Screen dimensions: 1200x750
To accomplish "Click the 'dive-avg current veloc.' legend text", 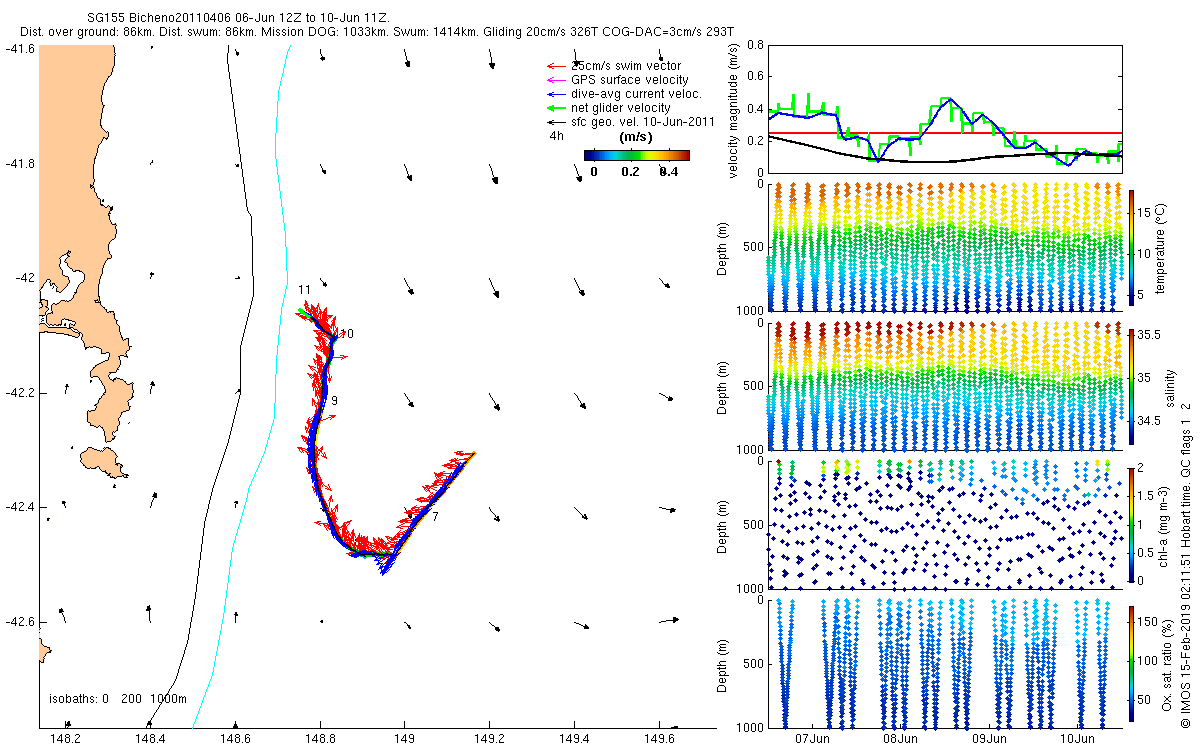I will point(636,94).
